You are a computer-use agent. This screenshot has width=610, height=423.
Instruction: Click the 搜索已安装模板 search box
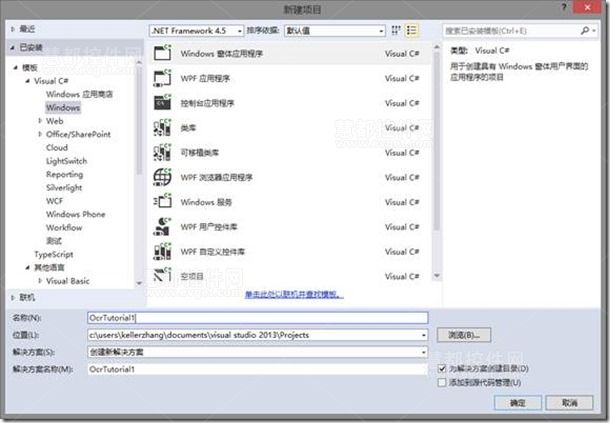pos(511,31)
